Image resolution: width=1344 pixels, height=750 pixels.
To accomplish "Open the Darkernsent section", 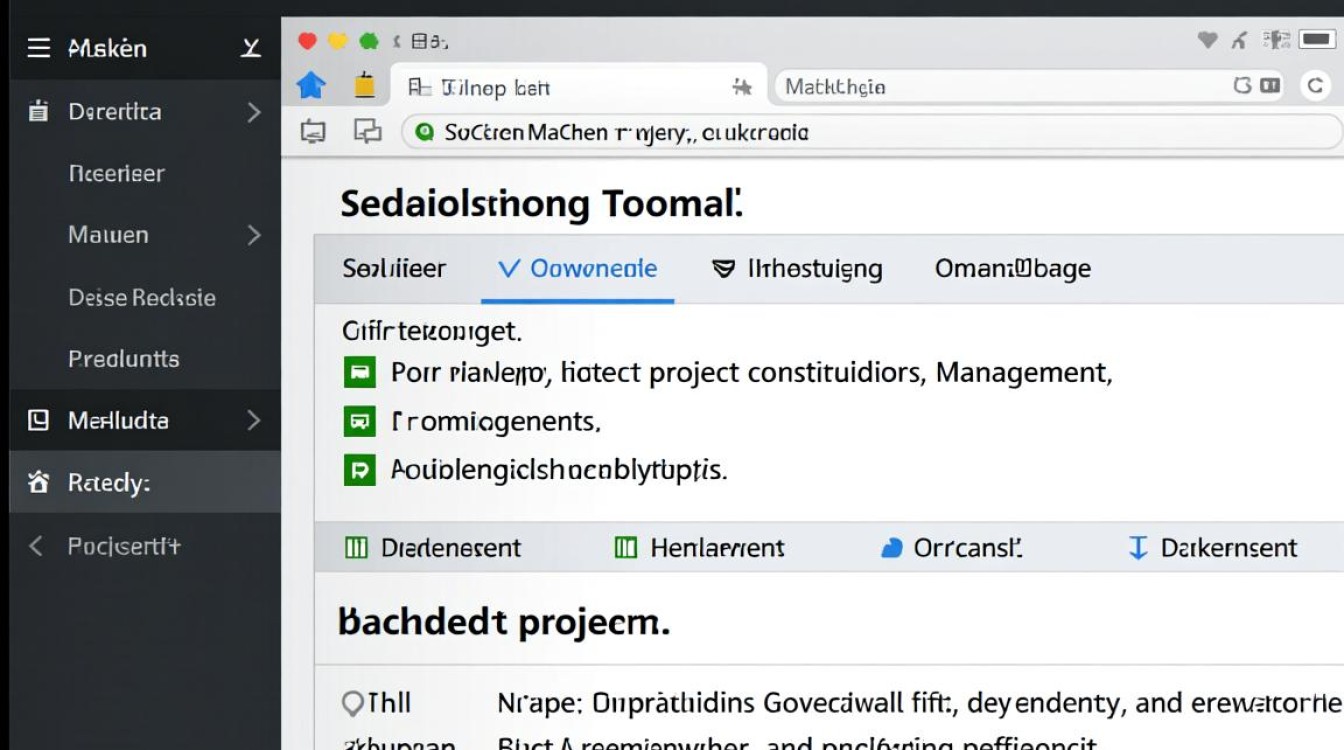I will click(x=1229, y=547).
